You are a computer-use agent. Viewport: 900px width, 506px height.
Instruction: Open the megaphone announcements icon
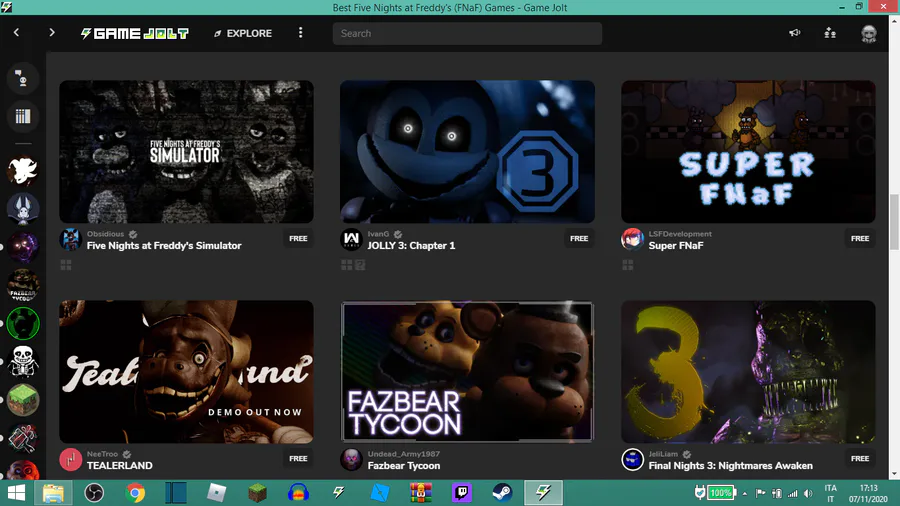[x=794, y=33]
